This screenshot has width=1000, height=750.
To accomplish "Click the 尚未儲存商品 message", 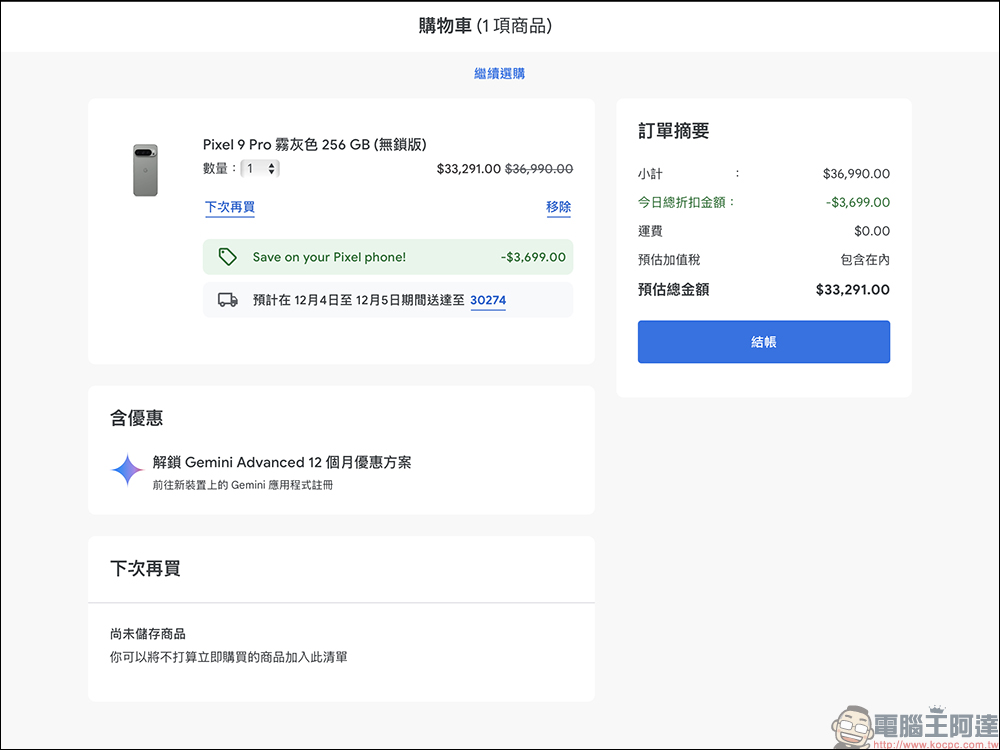I will click(x=148, y=634).
